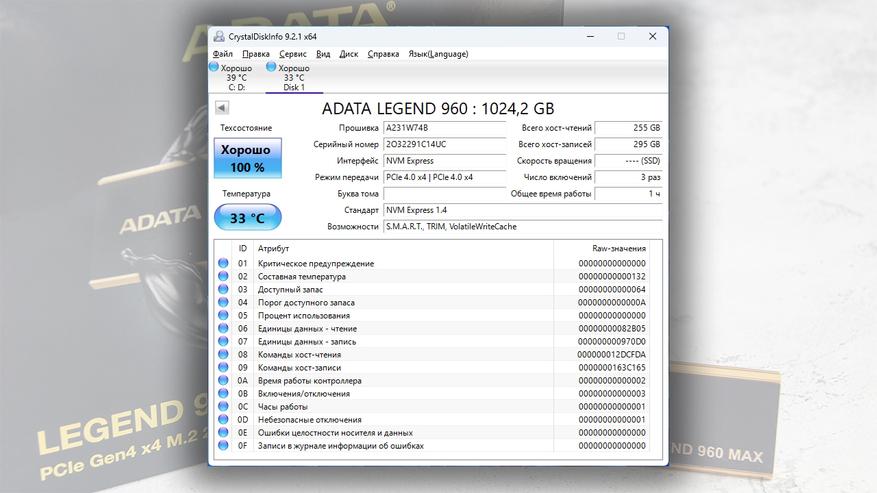
Task: Click status circle for Единицы данных - запись row
Action: click(x=223, y=341)
